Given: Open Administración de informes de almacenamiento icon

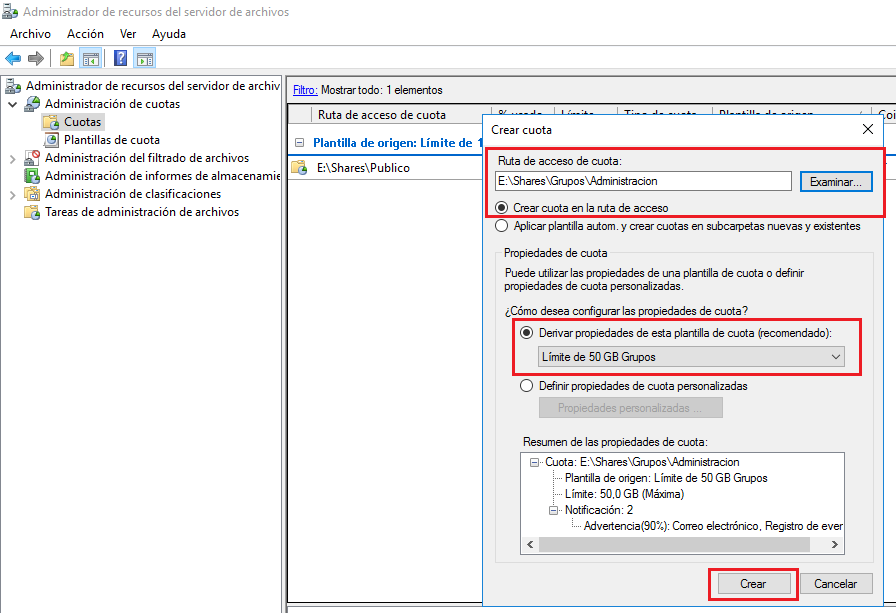Looking at the screenshot, I should (x=32, y=176).
